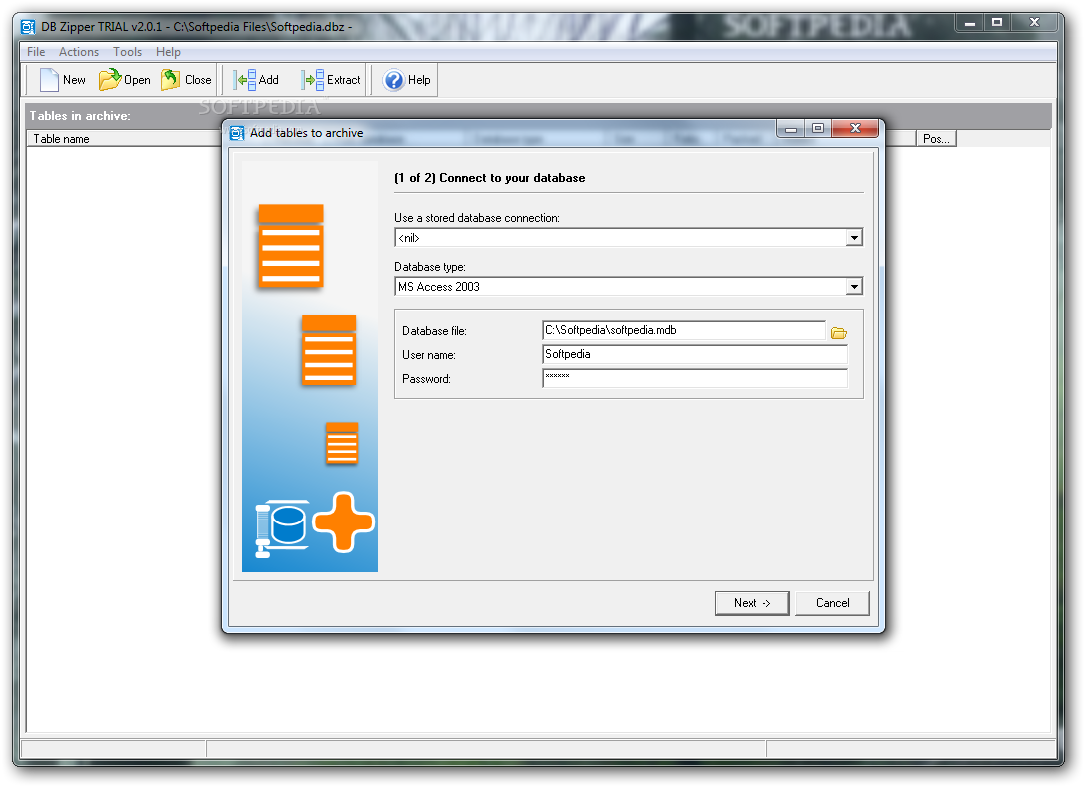Open Help from the blue question mark icon
1085x787 pixels.
[394, 80]
